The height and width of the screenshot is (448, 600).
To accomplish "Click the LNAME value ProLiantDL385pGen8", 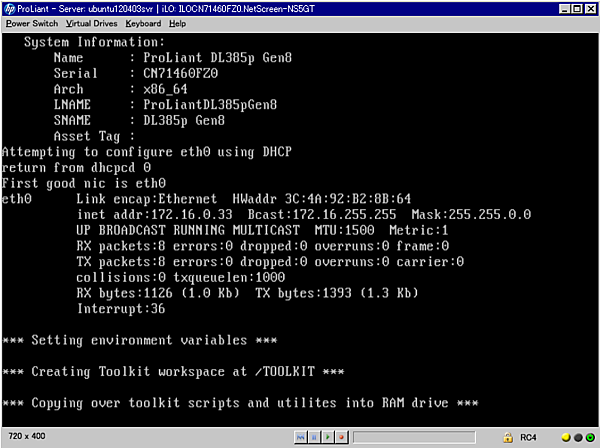I will click(210, 105).
